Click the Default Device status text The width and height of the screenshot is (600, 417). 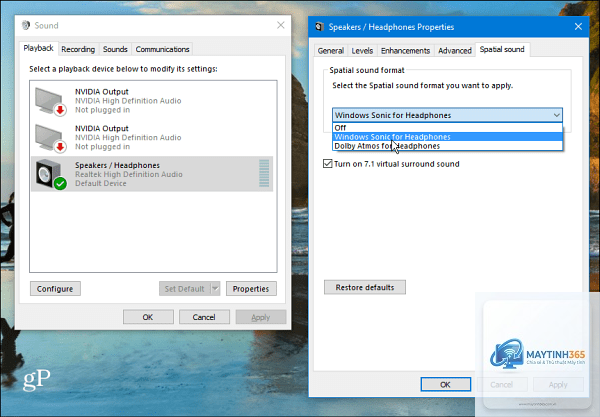click(x=101, y=184)
